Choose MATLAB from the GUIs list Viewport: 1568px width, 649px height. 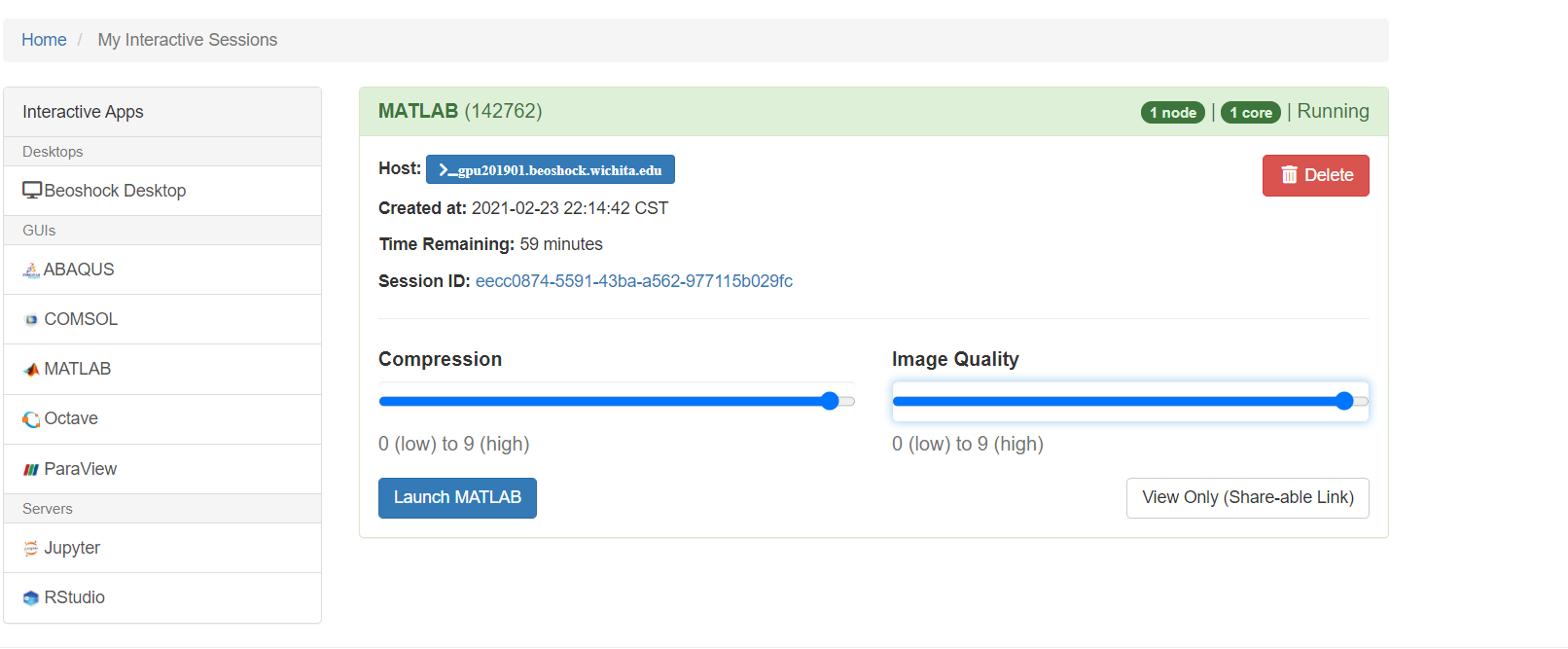point(162,369)
